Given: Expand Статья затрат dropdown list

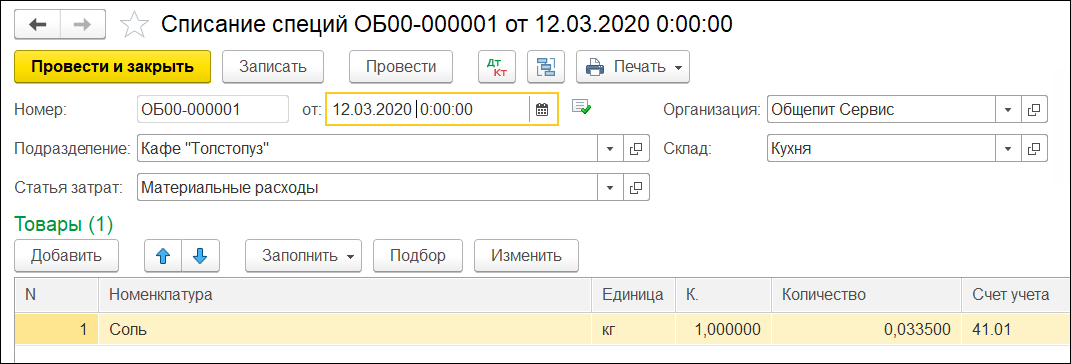Looking at the screenshot, I should pos(611,187).
